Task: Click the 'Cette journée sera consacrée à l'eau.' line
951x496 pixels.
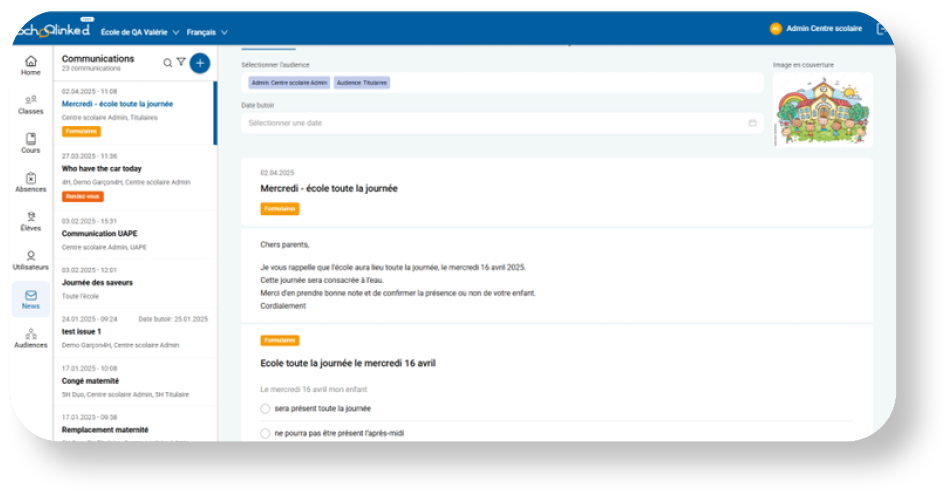Action: tap(321, 280)
